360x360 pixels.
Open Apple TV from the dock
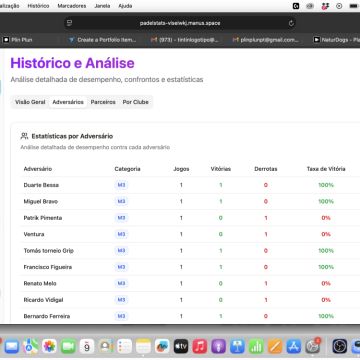tap(181, 347)
